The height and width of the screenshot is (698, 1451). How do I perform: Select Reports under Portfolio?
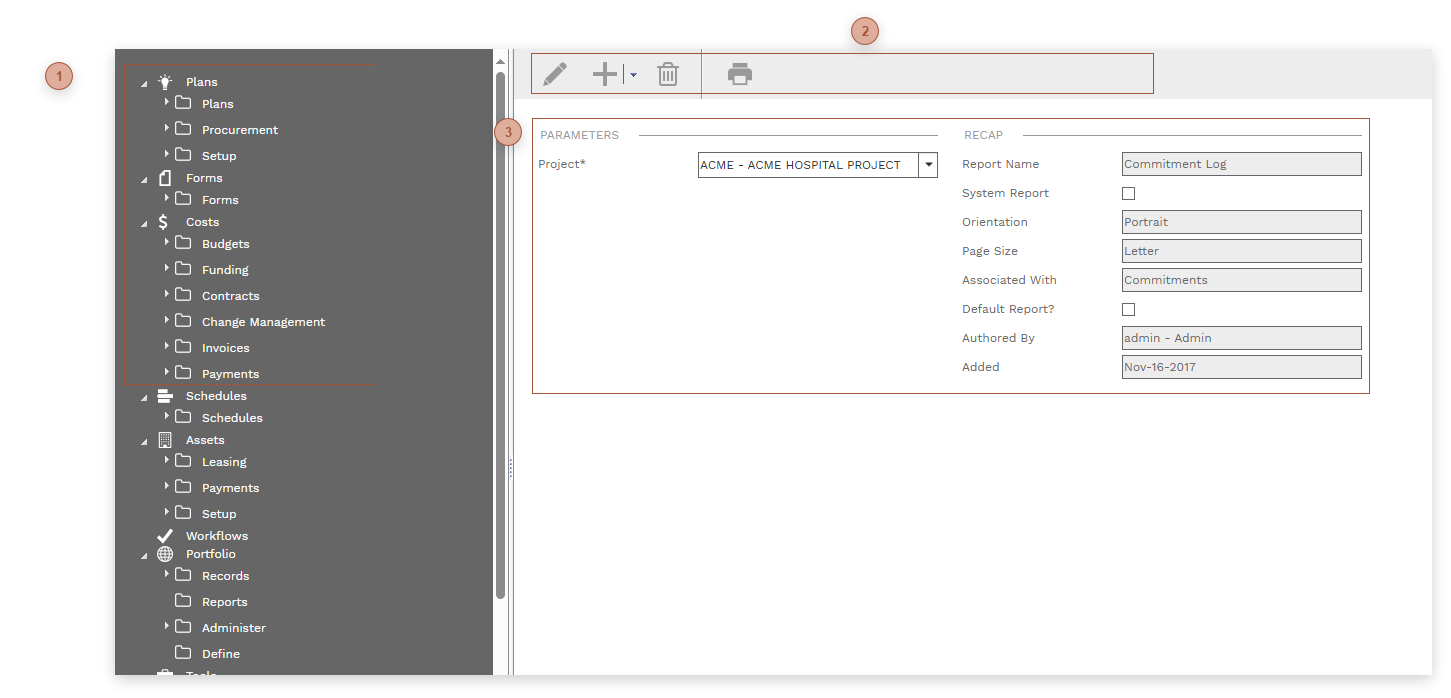coord(224,601)
